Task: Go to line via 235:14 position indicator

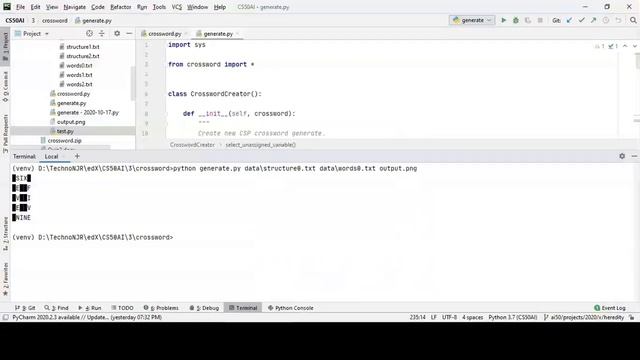Action: (x=417, y=317)
